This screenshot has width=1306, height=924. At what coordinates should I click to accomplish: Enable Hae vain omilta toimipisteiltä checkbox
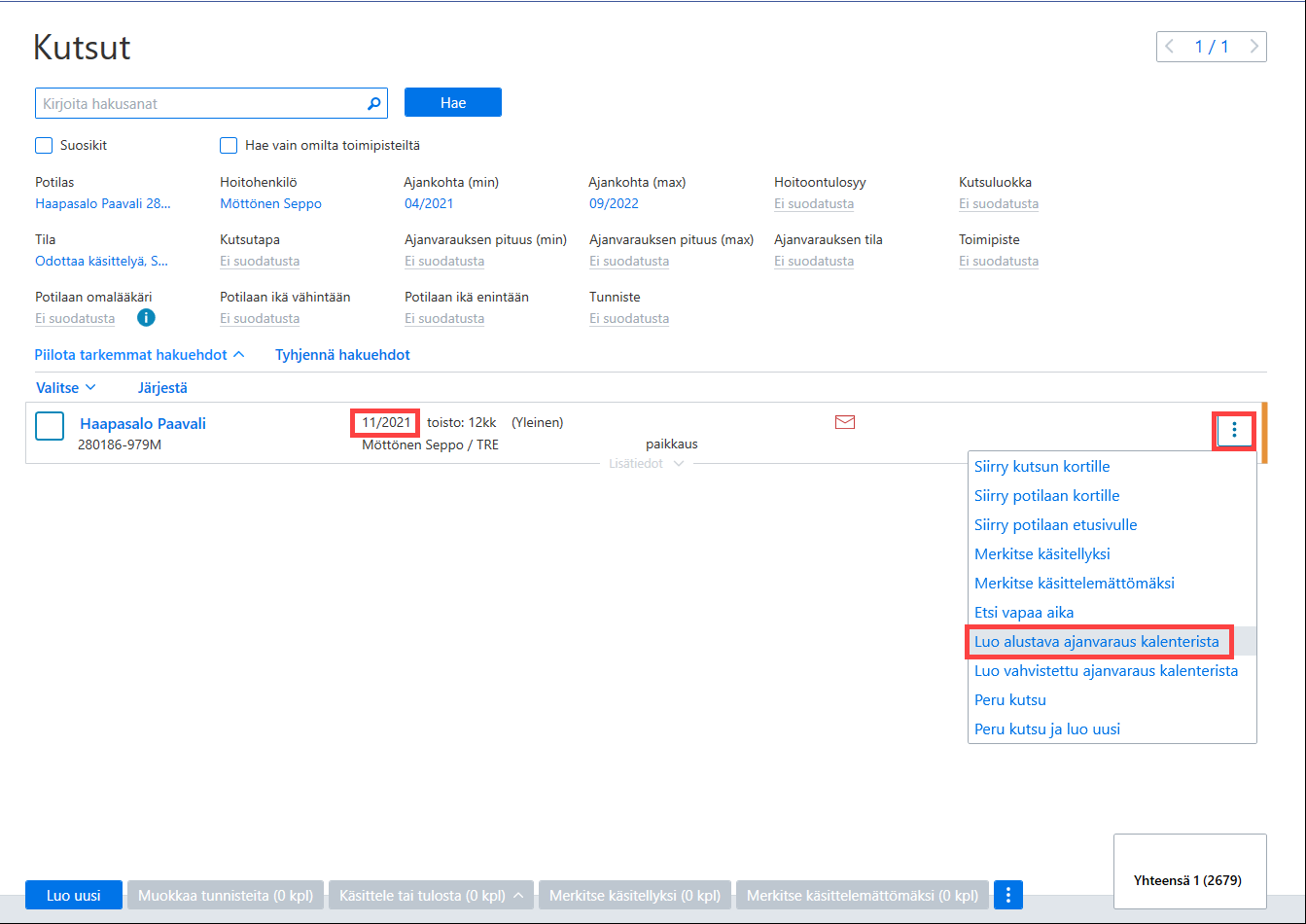229,146
